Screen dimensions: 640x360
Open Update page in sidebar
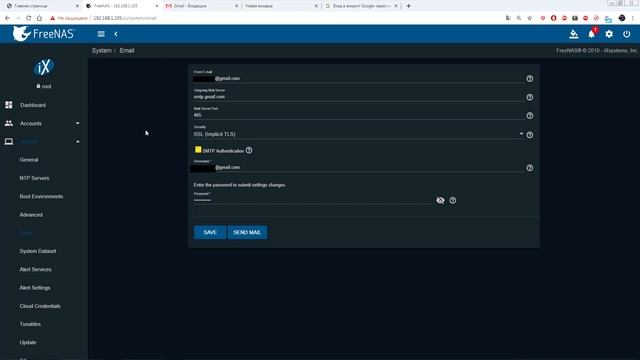28,342
